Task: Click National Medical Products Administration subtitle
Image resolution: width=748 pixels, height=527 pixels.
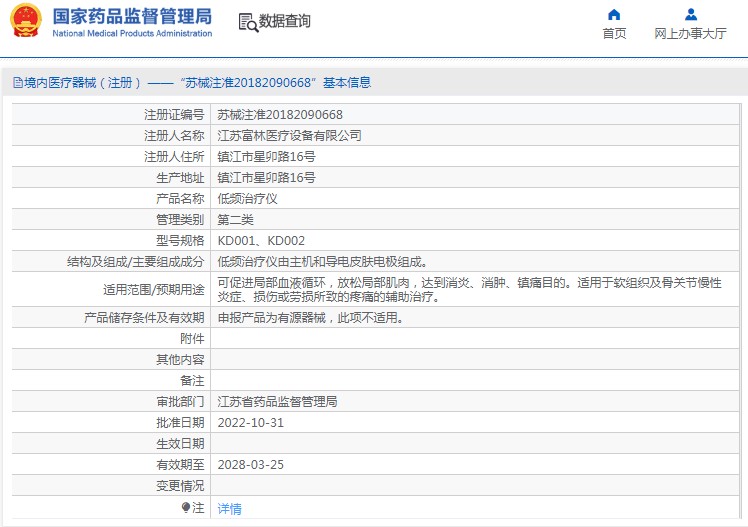Action: pyautogui.click(x=132, y=33)
